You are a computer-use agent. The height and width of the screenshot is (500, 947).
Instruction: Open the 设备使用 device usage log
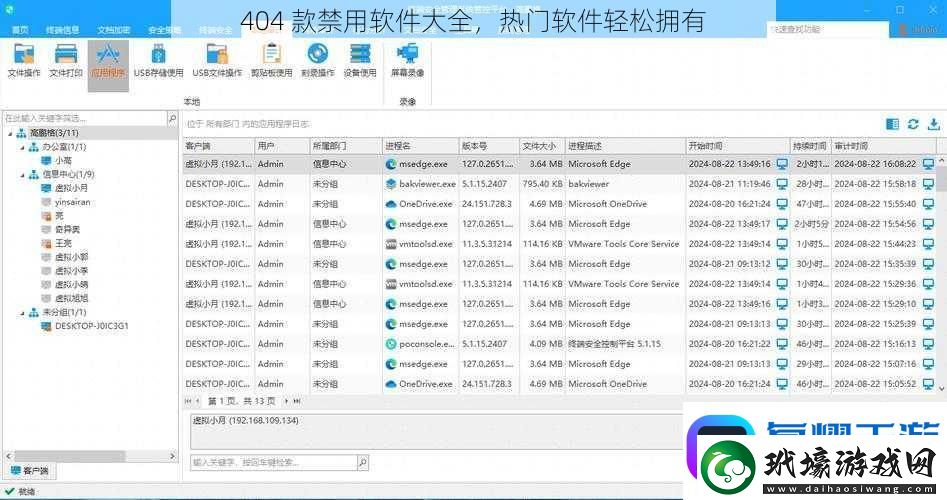coord(360,60)
